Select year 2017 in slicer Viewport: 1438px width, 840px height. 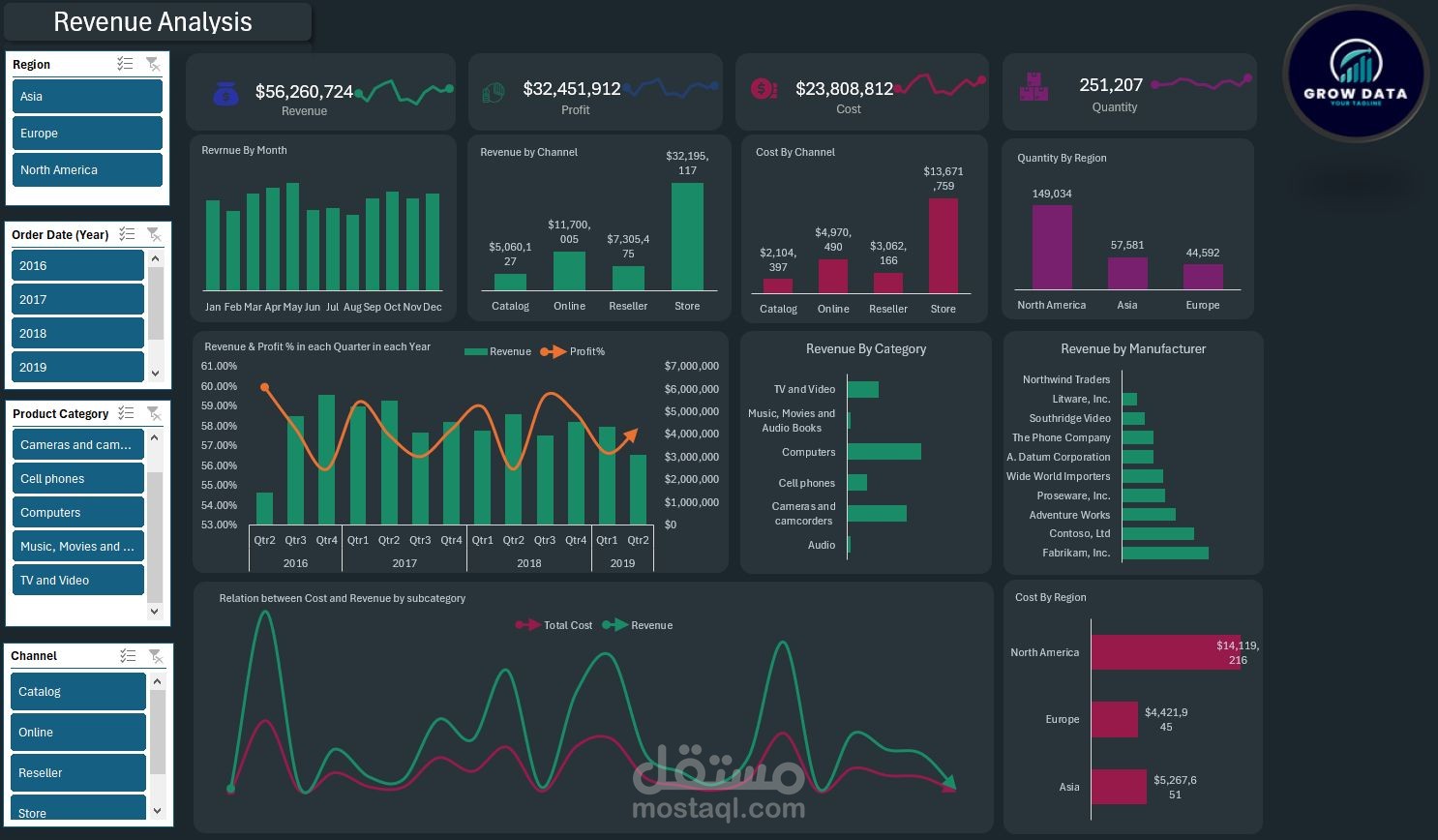[x=78, y=300]
